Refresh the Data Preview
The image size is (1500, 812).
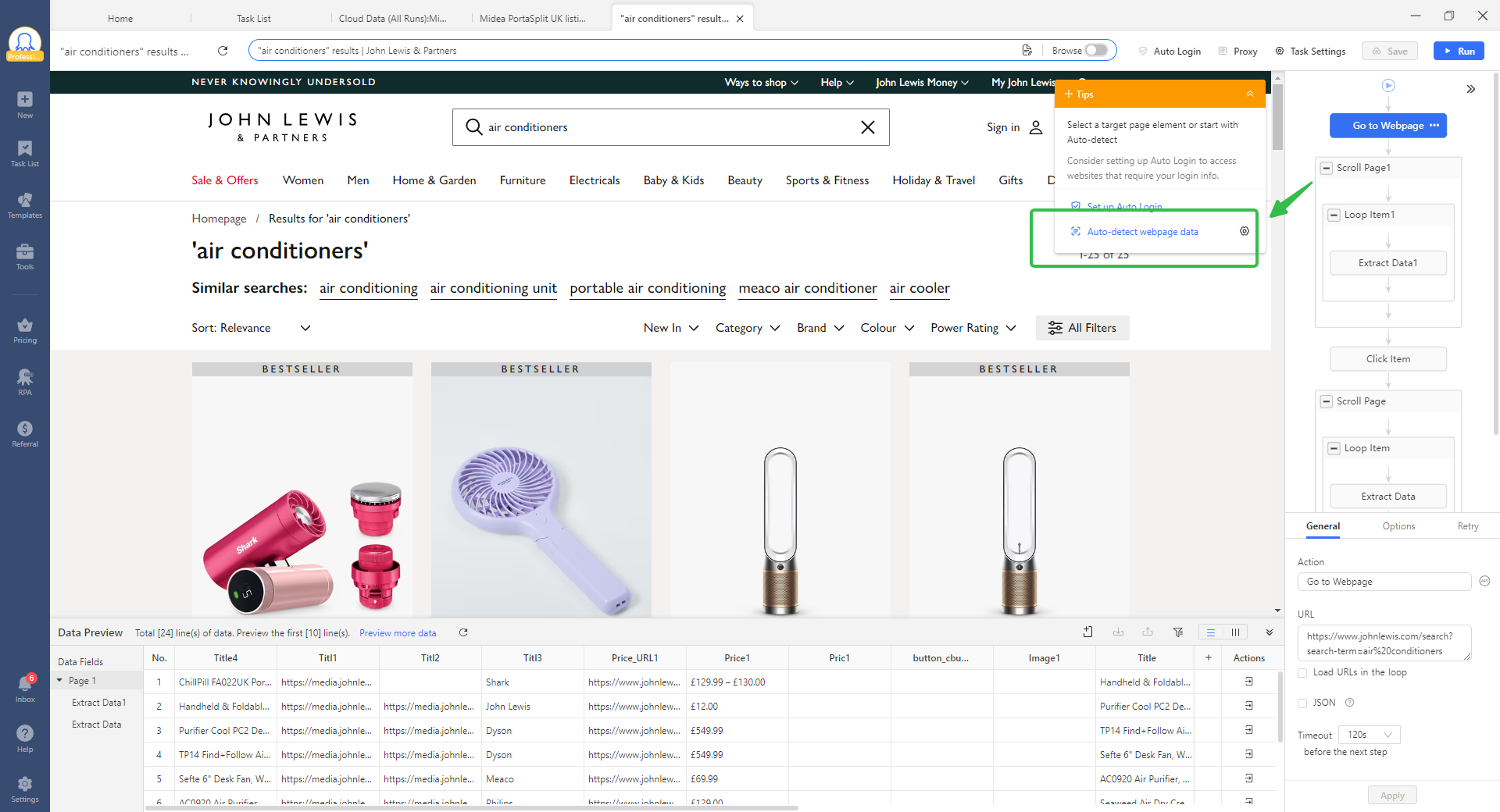click(463, 632)
